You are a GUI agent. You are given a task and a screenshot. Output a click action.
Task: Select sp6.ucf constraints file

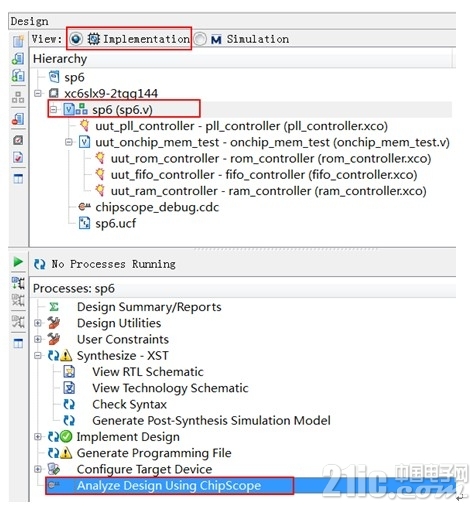point(115,223)
